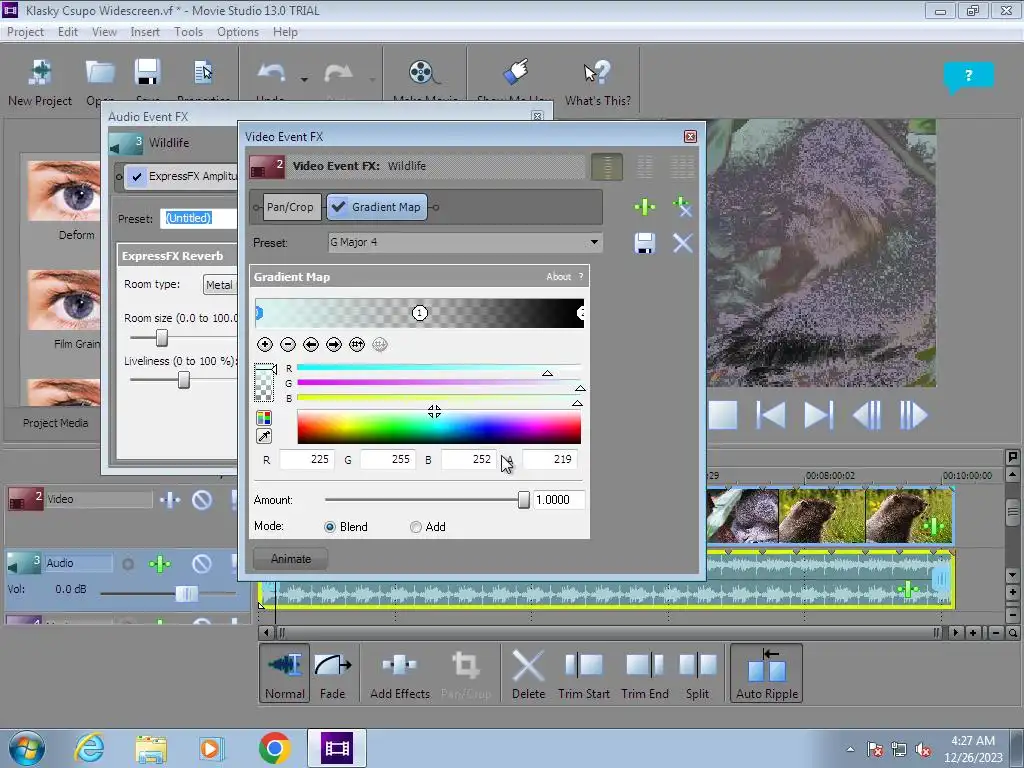The height and width of the screenshot is (768, 1024).
Task: Expand the Room type dropdown
Action: (x=220, y=285)
